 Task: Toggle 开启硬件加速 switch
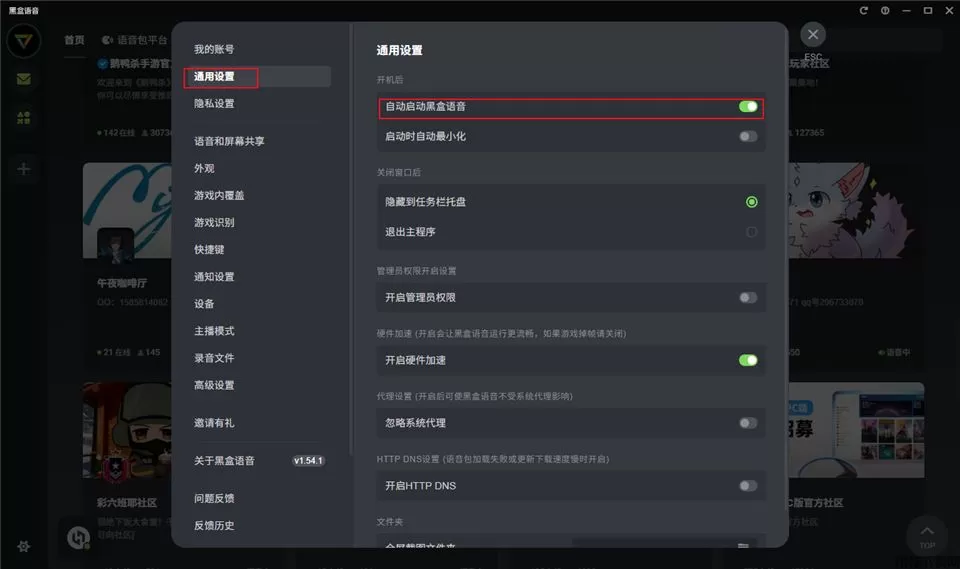tap(748, 360)
